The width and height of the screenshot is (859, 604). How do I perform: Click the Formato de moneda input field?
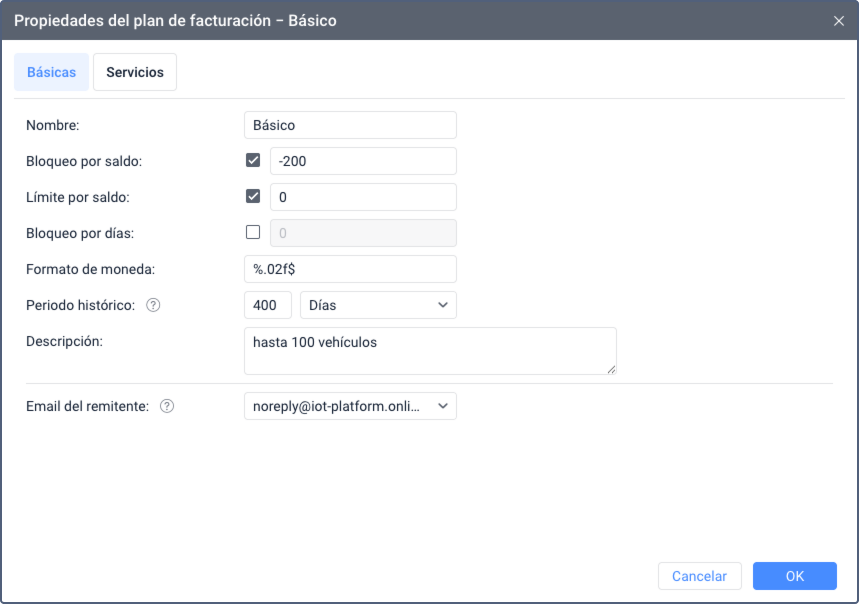tap(350, 269)
